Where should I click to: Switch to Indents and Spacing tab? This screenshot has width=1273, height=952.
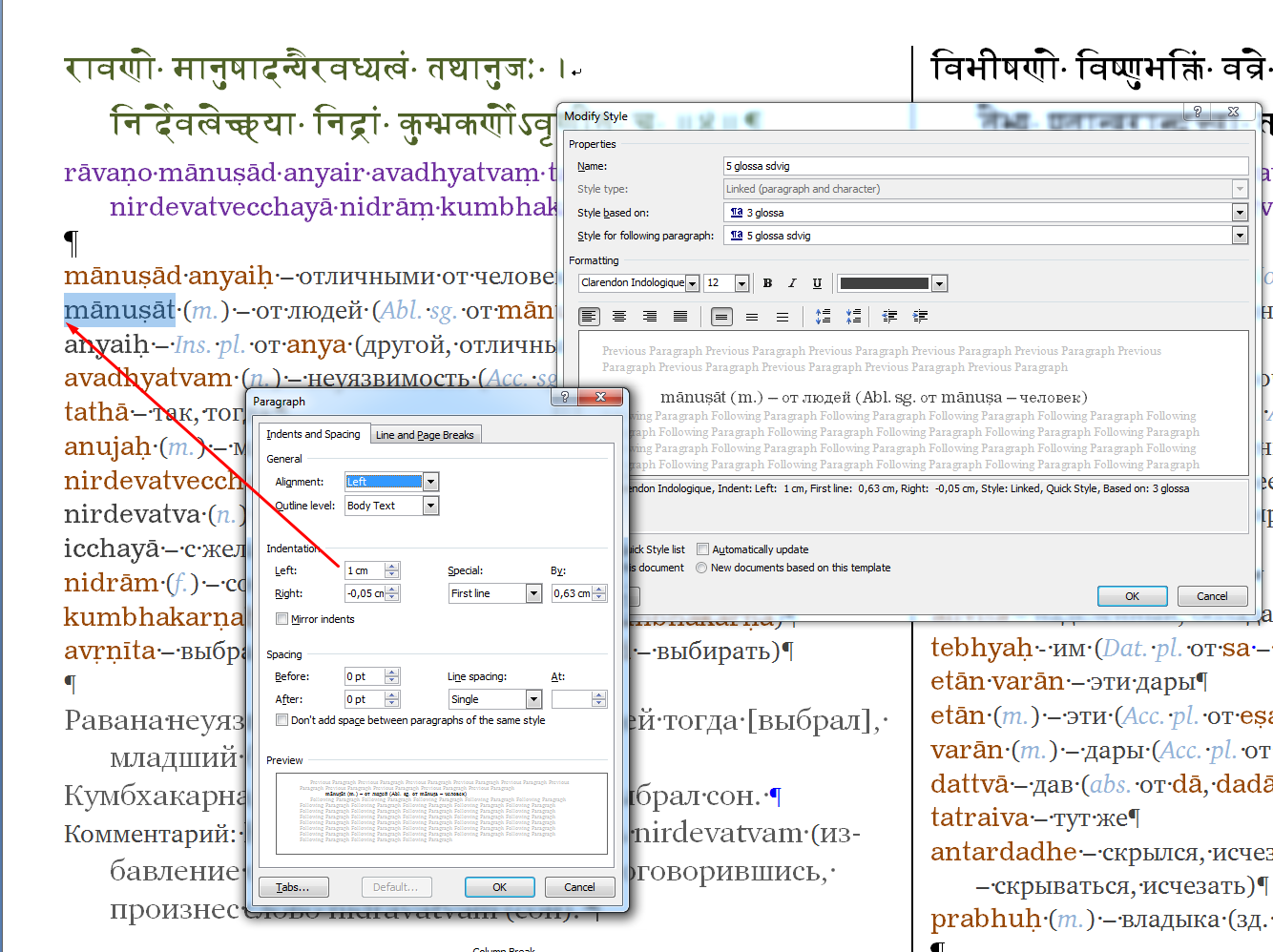tap(313, 434)
